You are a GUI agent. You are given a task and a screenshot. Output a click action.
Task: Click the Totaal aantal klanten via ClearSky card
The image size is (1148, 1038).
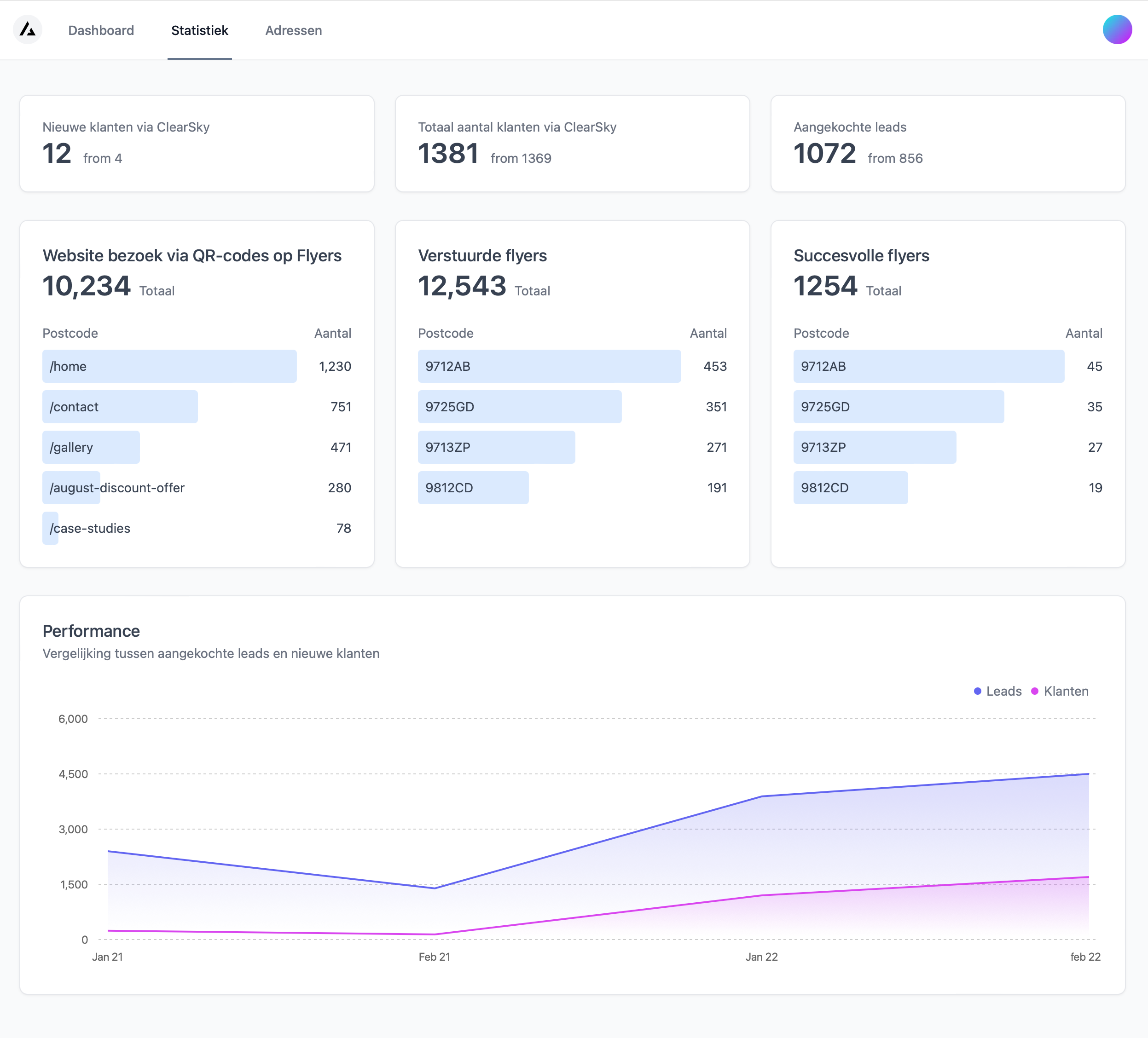(x=572, y=144)
